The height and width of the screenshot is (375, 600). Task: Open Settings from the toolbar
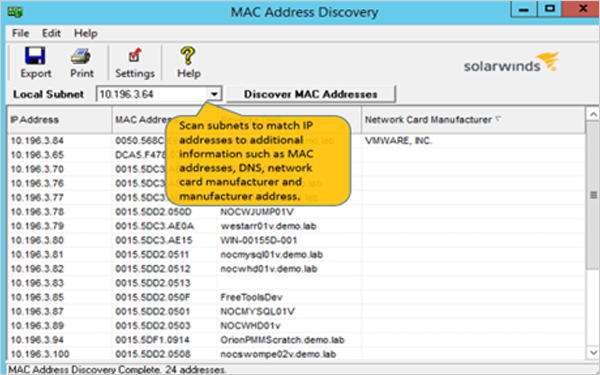(x=135, y=62)
